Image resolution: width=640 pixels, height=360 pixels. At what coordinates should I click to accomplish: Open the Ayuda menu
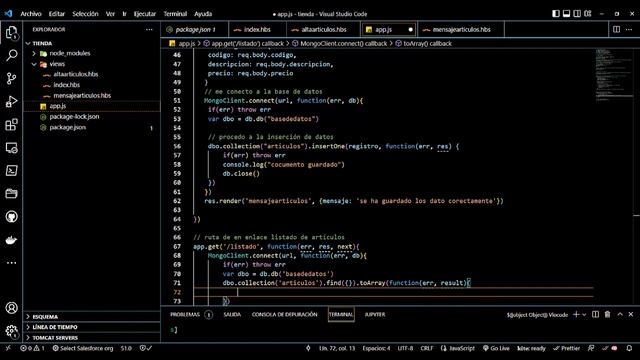point(203,14)
